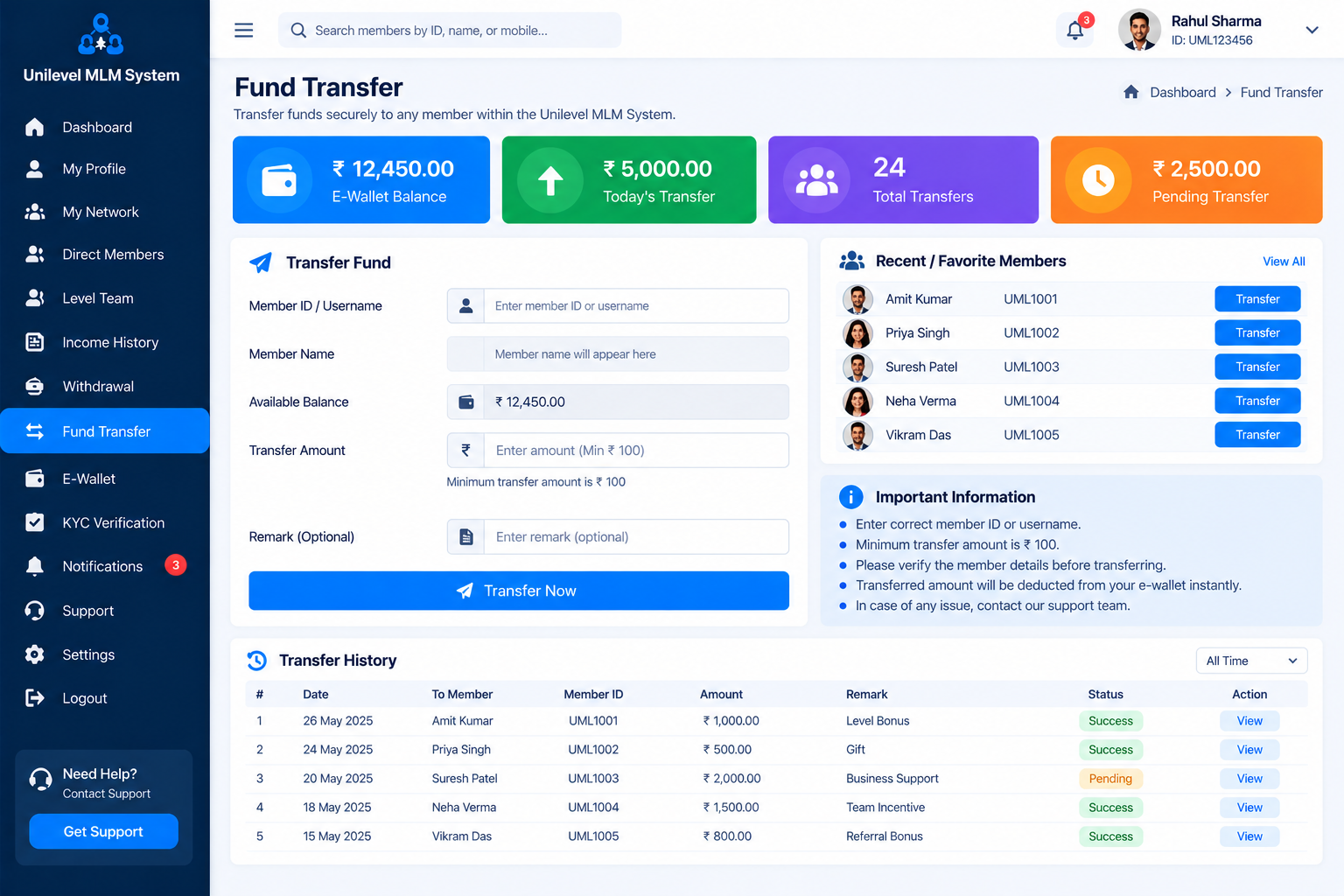Click the search magnifier icon
The image size is (1344, 896).
click(x=298, y=31)
